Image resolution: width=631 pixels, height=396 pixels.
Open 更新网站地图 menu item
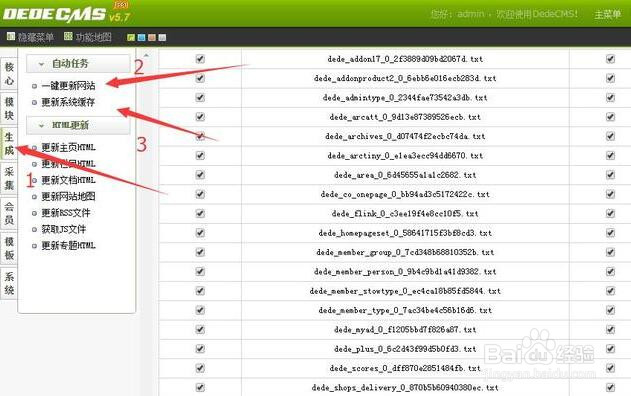[x=68, y=196]
